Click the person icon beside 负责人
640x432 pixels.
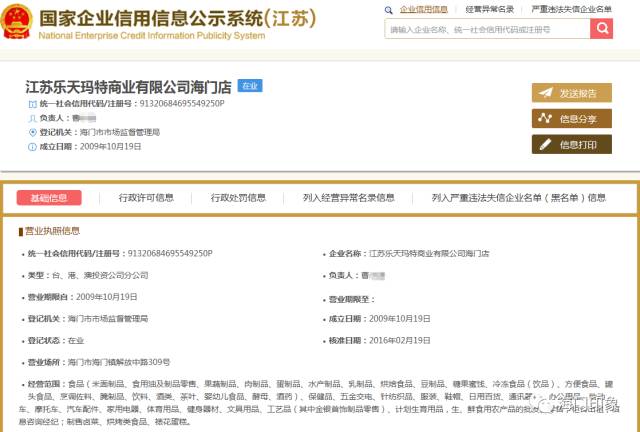[x=32, y=118]
